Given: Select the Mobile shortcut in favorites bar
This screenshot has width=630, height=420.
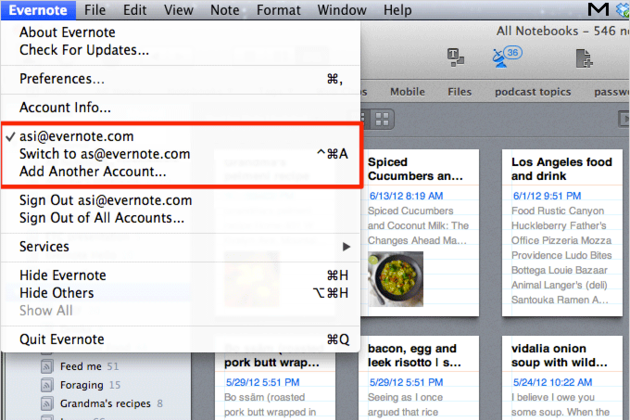Looking at the screenshot, I should [x=407, y=92].
